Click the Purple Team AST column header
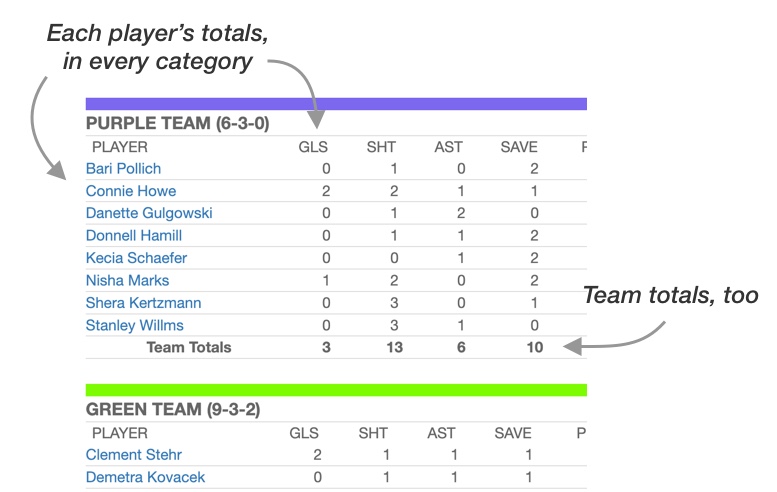The height and width of the screenshot is (492, 777). tap(448, 147)
